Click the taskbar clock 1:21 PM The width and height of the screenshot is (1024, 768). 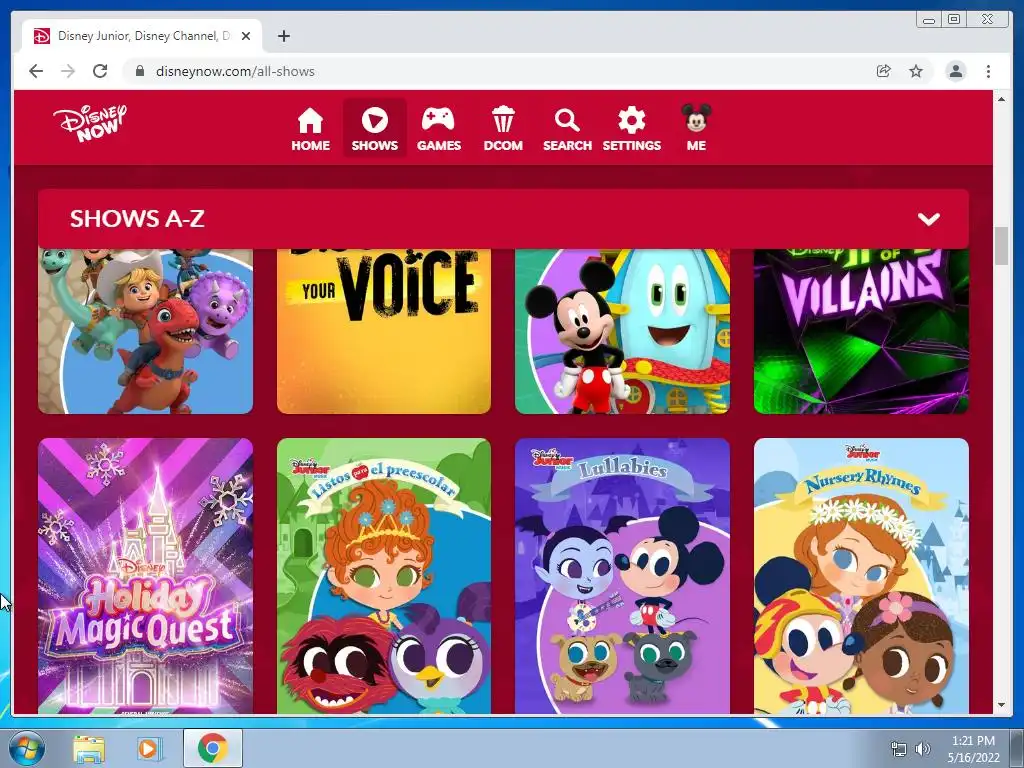[x=973, y=749]
